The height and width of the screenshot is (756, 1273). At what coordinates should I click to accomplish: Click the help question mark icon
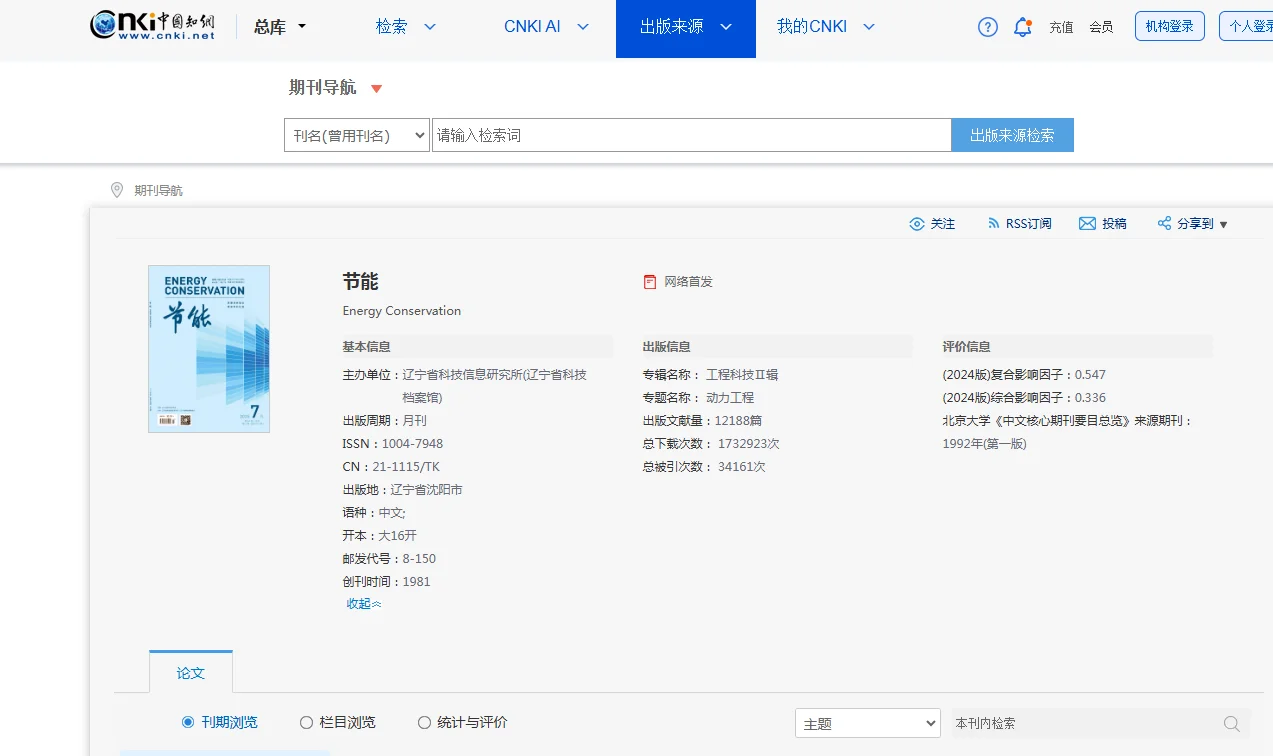point(987,27)
